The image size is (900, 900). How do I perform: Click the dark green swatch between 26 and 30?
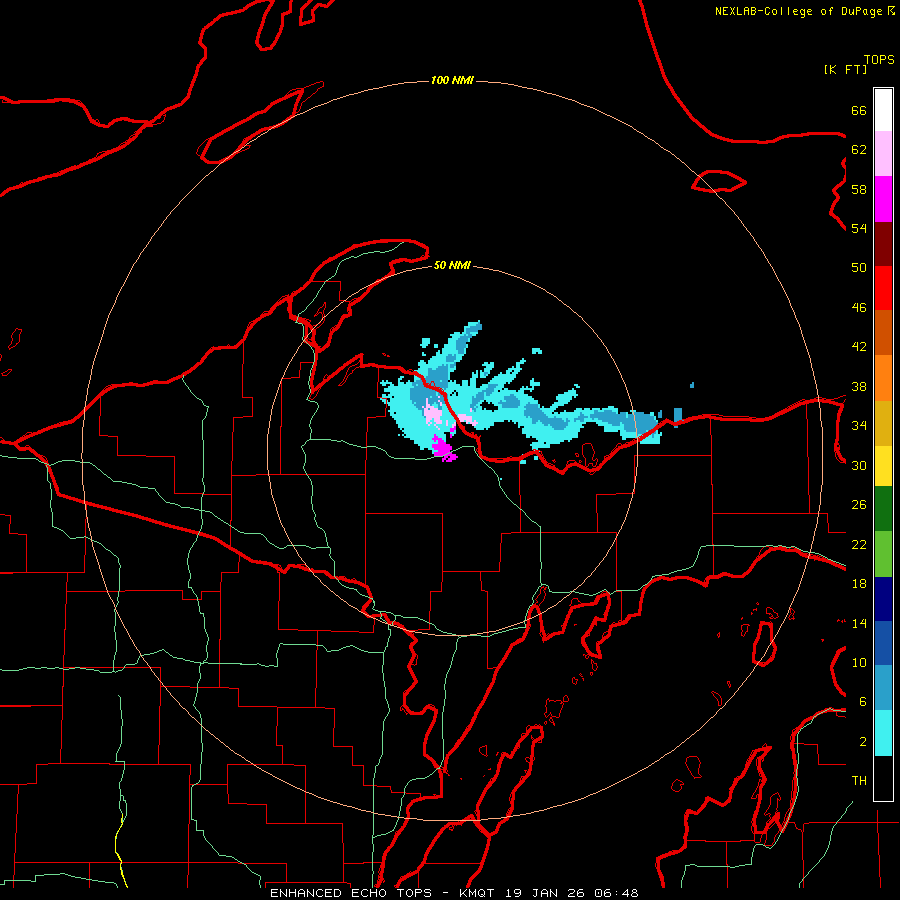[883, 509]
